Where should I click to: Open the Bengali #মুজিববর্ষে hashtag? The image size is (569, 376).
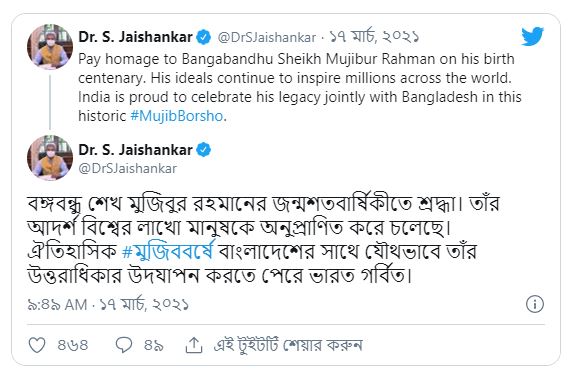(168, 252)
